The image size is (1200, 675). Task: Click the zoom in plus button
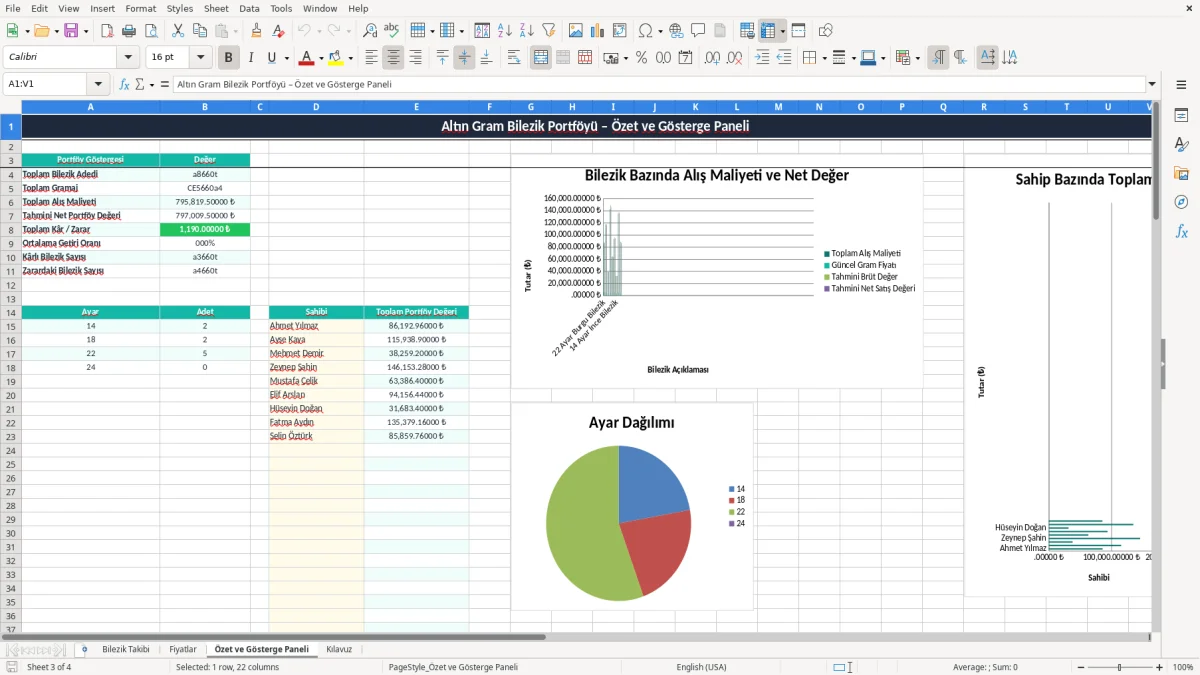click(x=1160, y=667)
